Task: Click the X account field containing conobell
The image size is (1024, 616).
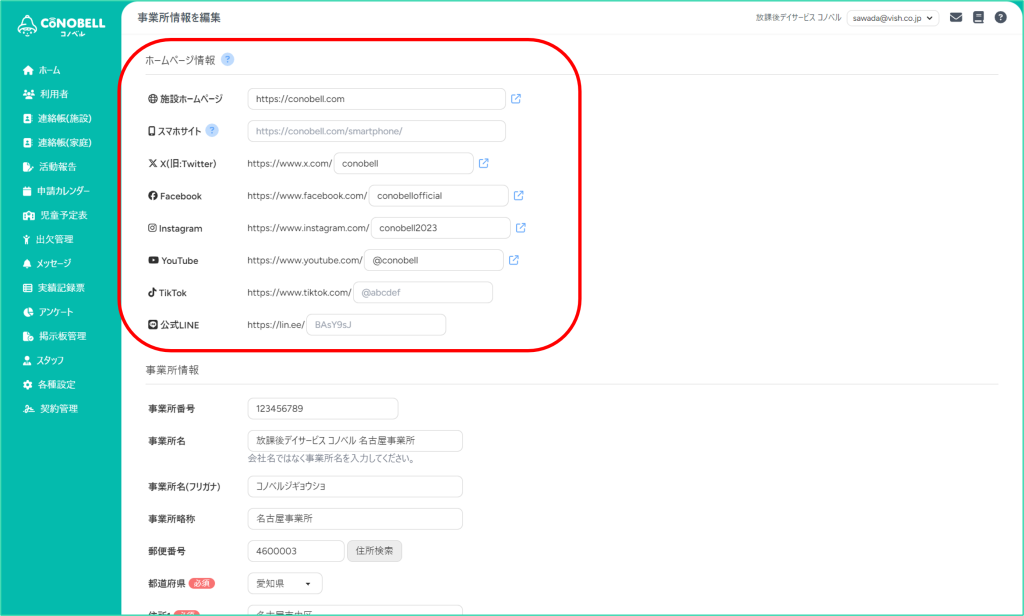Action: pyautogui.click(x=404, y=163)
